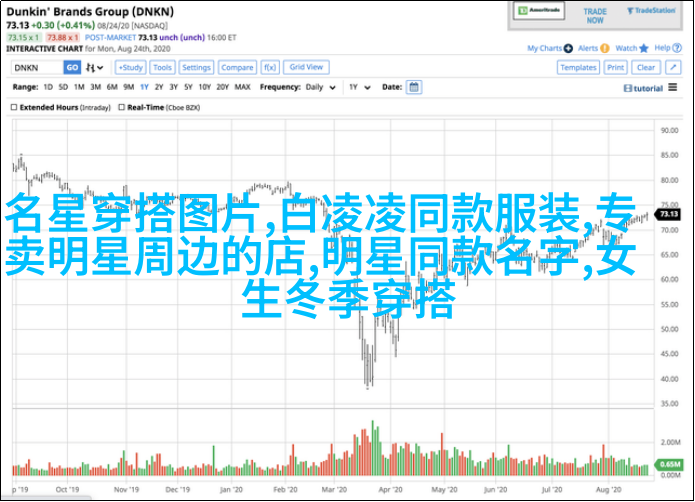The width and height of the screenshot is (695, 502).
Task: Open the Templates button
Action: point(578,67)
